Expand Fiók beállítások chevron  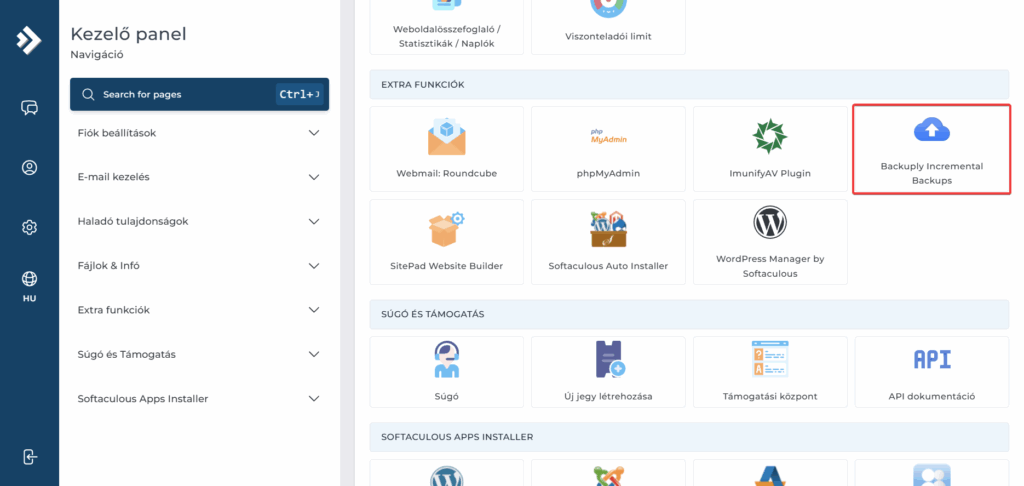314,133
